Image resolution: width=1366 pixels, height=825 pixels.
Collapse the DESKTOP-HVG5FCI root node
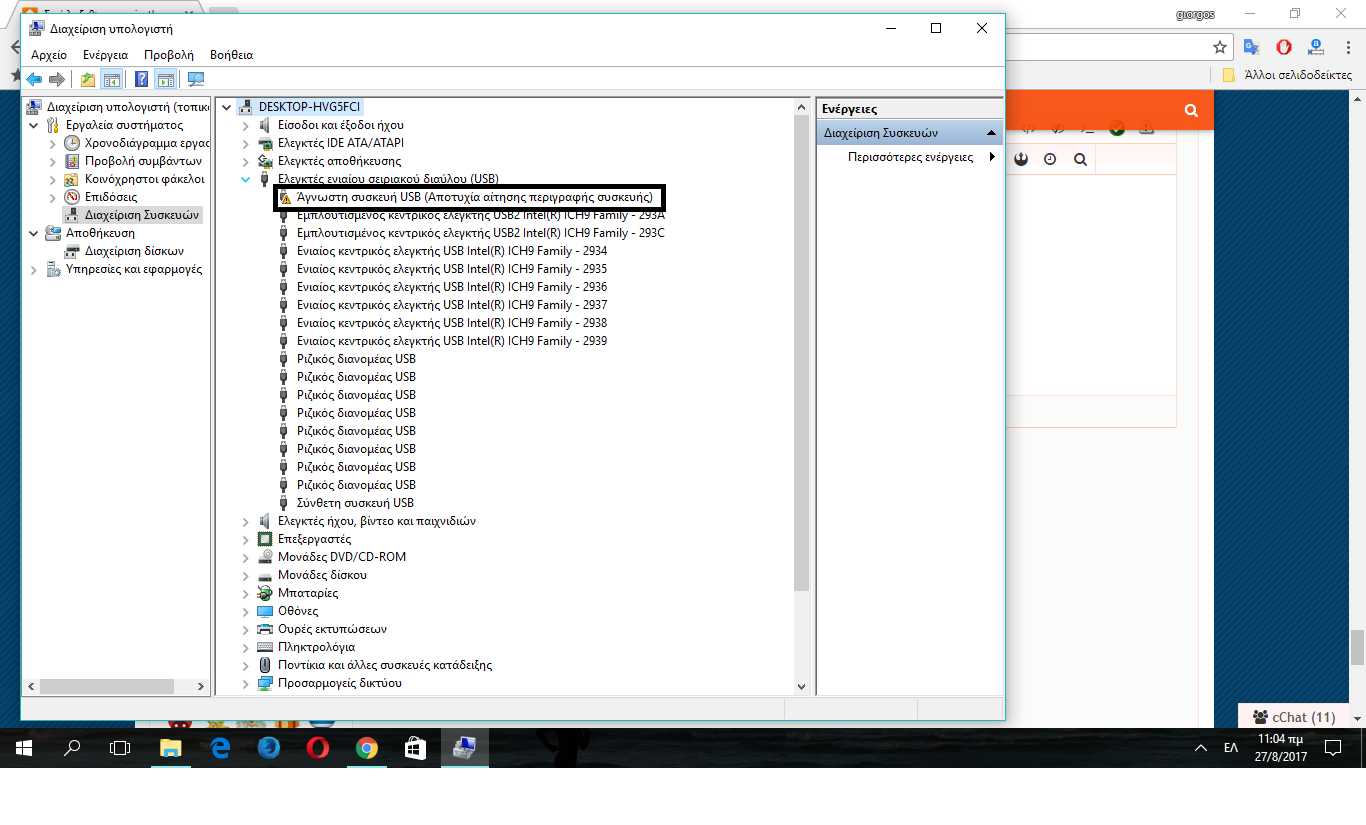(227, 107)
